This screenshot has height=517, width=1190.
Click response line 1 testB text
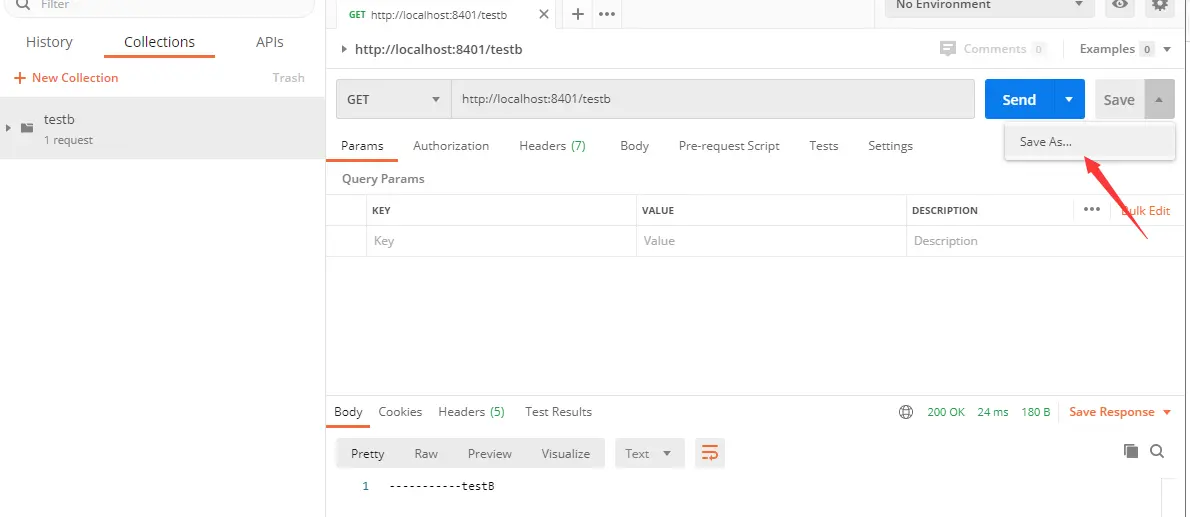click(442, 486)
